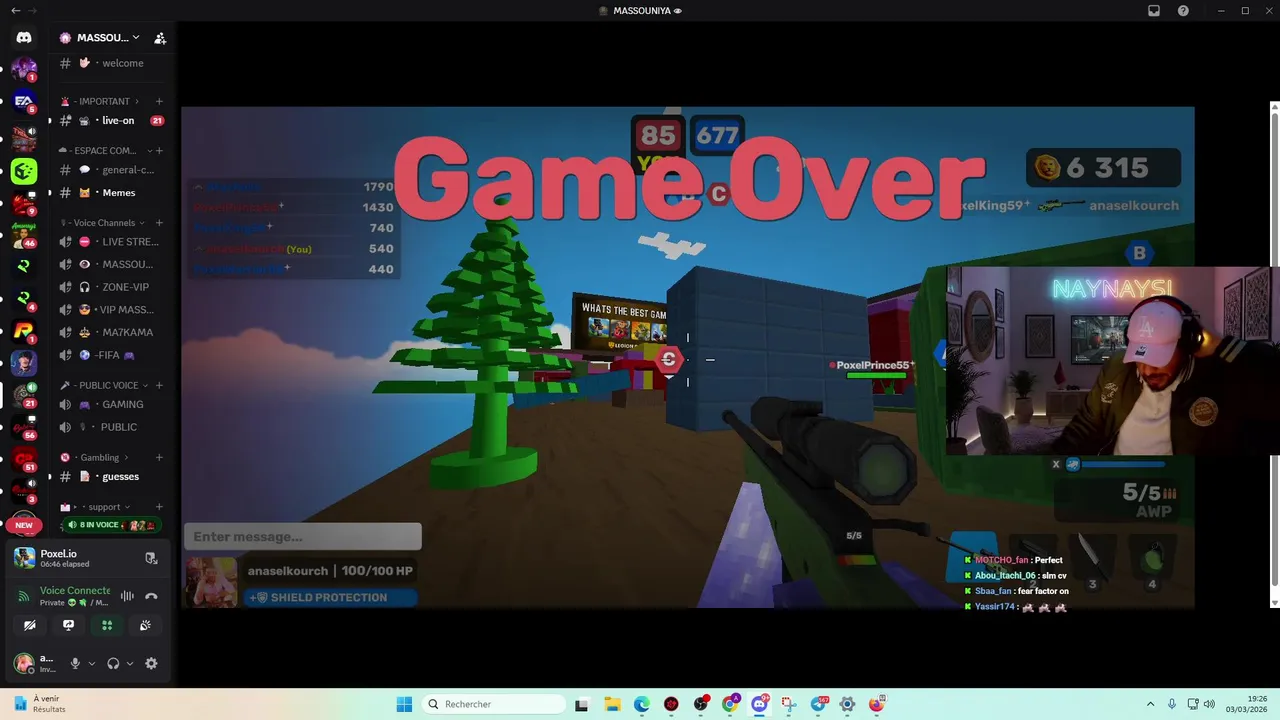Click Voice Connected connection status icon
The image size is (1280, 720).
pos(24,596)
